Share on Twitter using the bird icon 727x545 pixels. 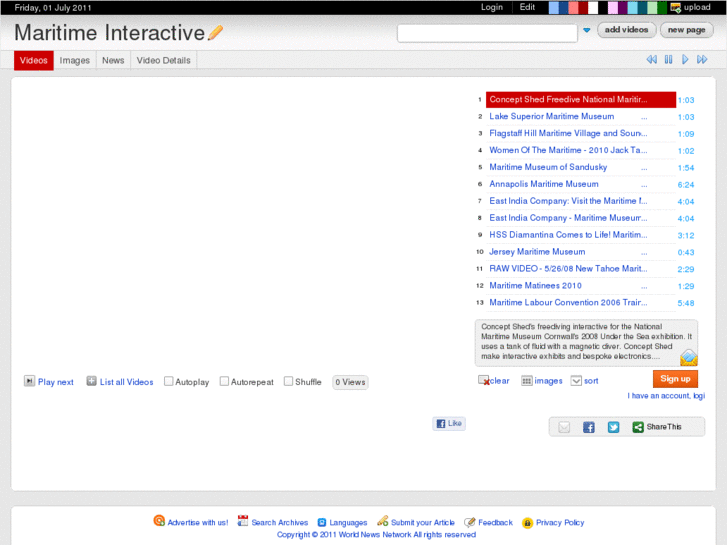[613, 427]
